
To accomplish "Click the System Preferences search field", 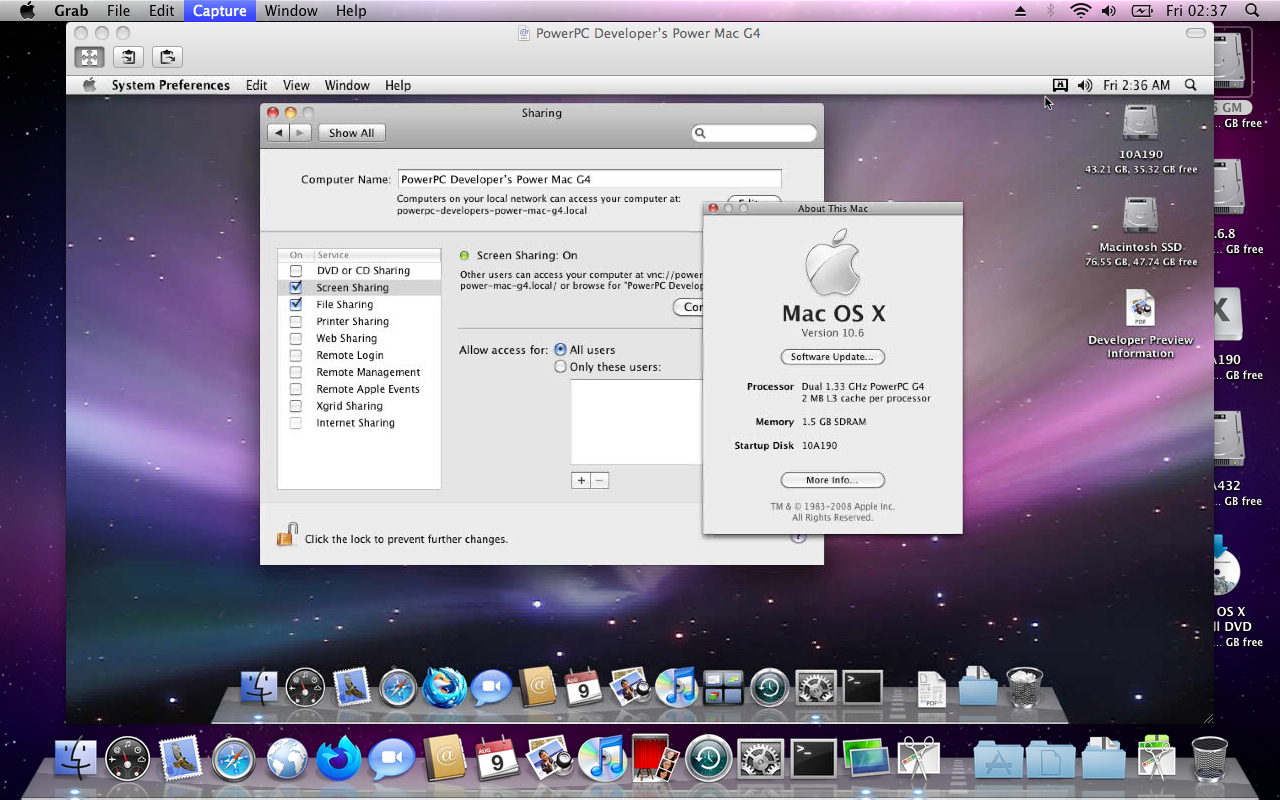I will click(x=754, y=133).
